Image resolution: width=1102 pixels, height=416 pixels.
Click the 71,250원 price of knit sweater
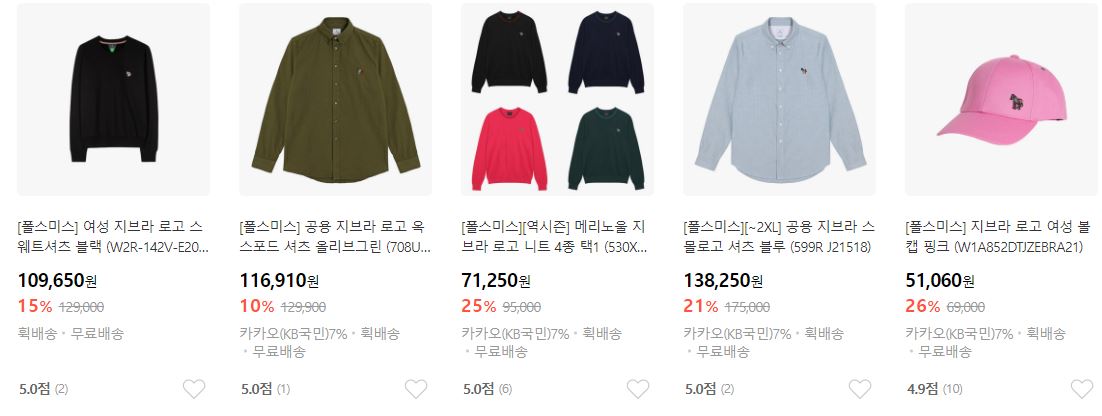[495, 281]
